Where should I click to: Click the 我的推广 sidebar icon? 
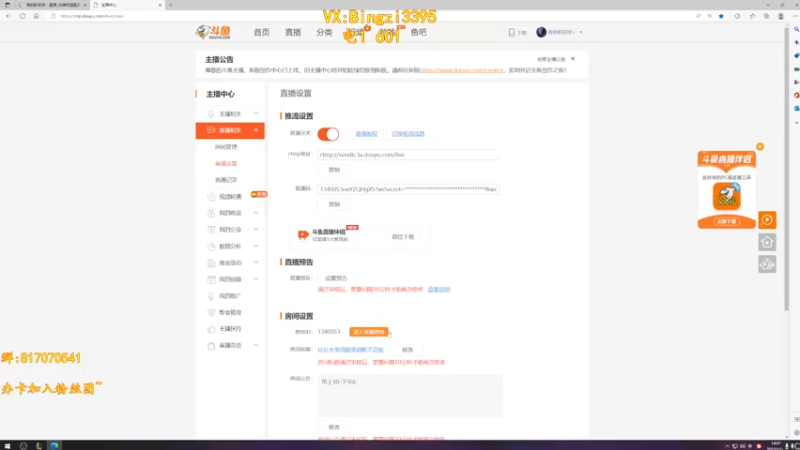point(211,296)
